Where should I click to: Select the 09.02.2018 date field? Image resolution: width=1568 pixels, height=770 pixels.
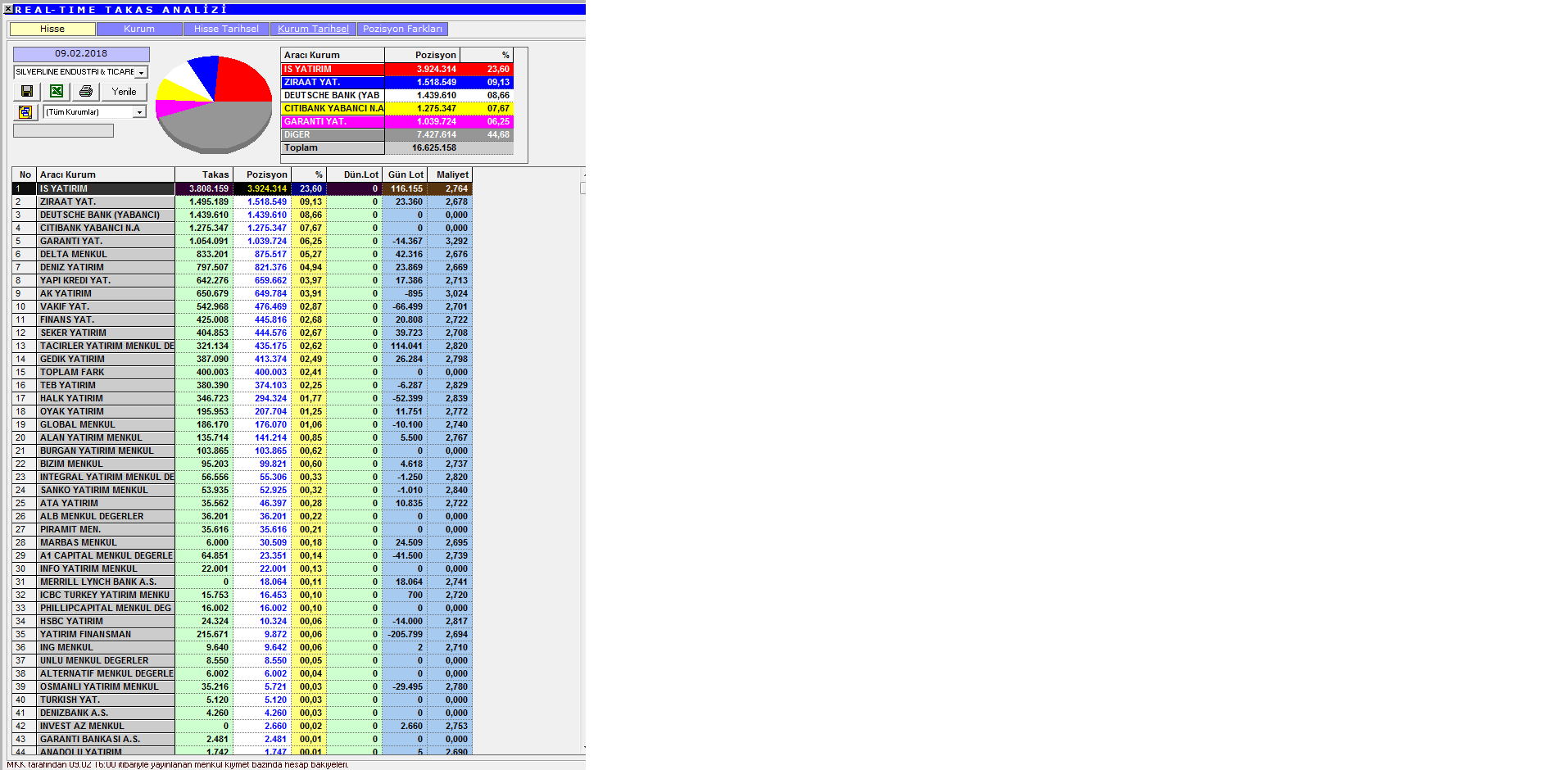tap(81, 53)
